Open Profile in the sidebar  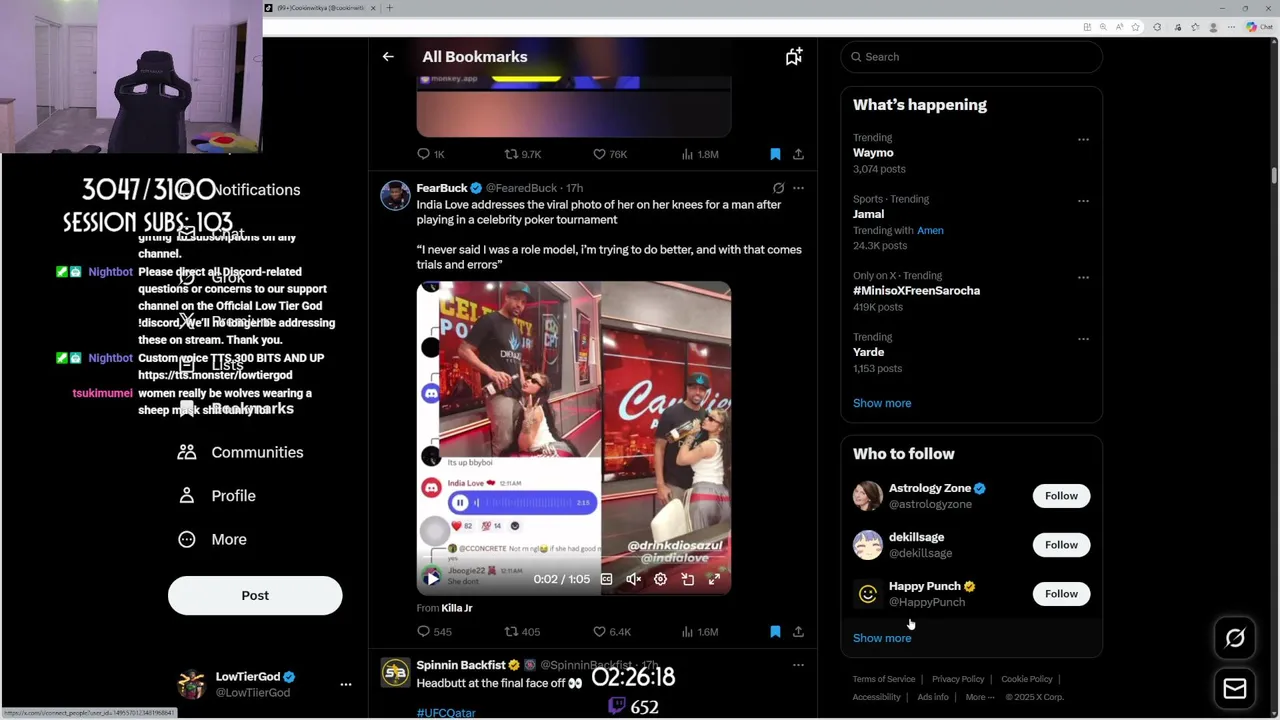click(x=216, y=496)
